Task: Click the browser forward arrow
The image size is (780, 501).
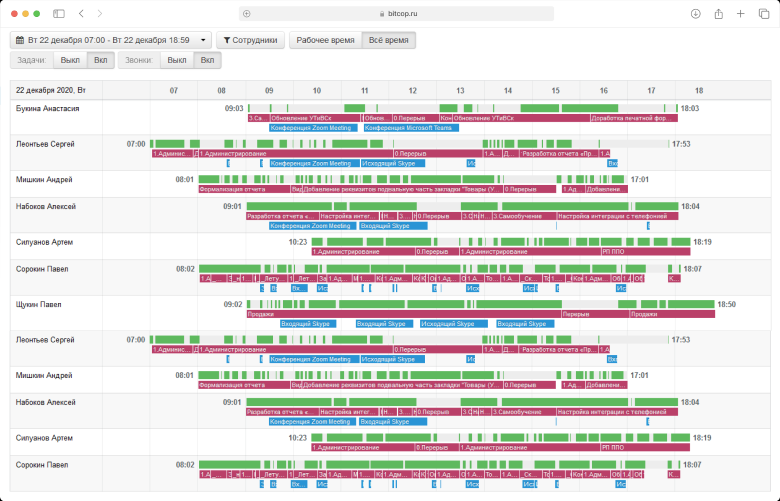Action: (99, 14)
